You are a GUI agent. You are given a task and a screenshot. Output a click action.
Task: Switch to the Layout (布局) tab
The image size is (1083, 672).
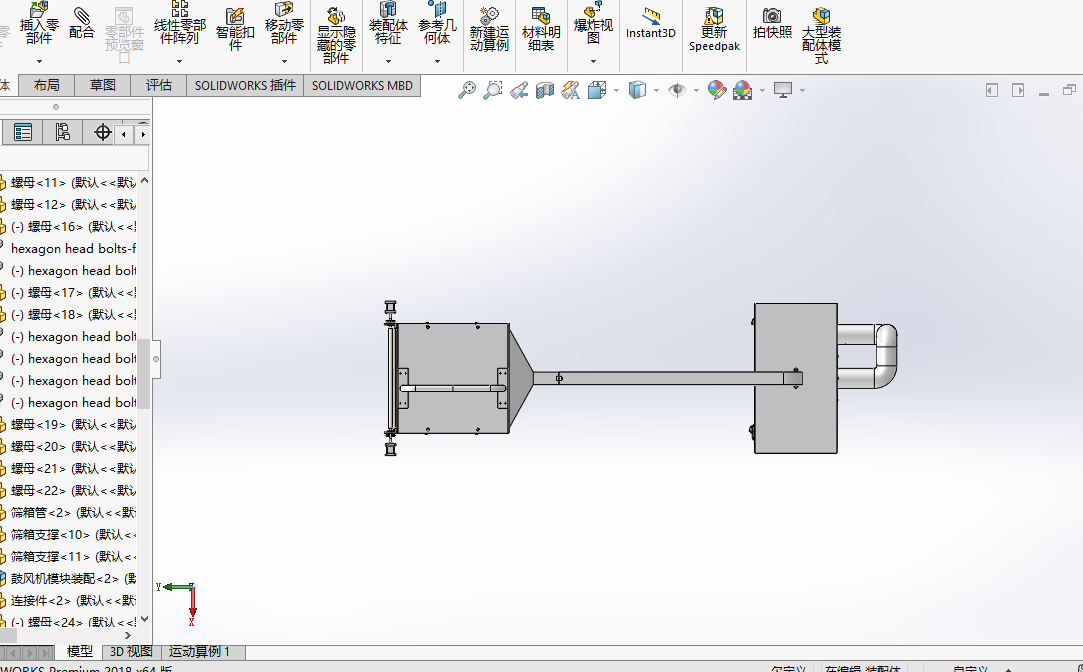point(46,85)
